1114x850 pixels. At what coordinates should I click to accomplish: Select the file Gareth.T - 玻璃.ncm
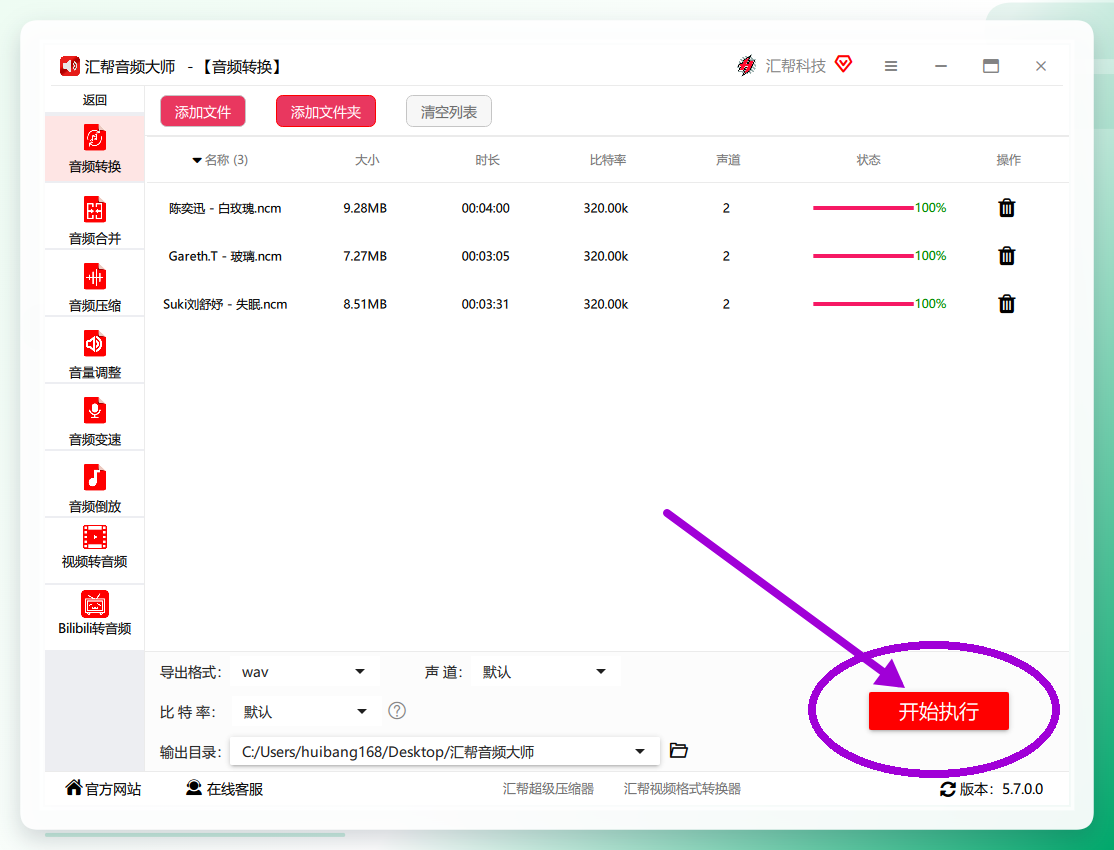coord(225,256)
